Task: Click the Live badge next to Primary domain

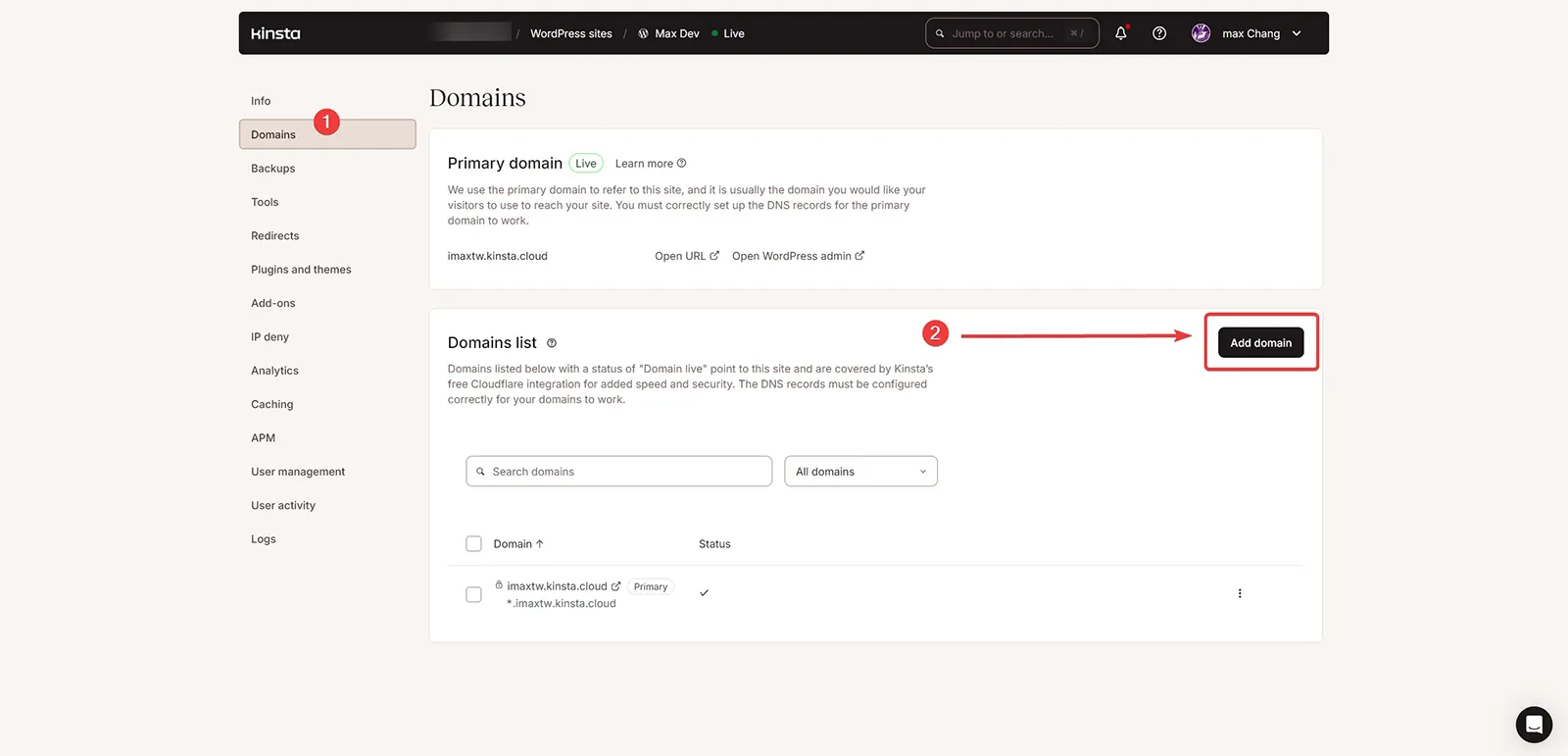Action: coord(586,164)
